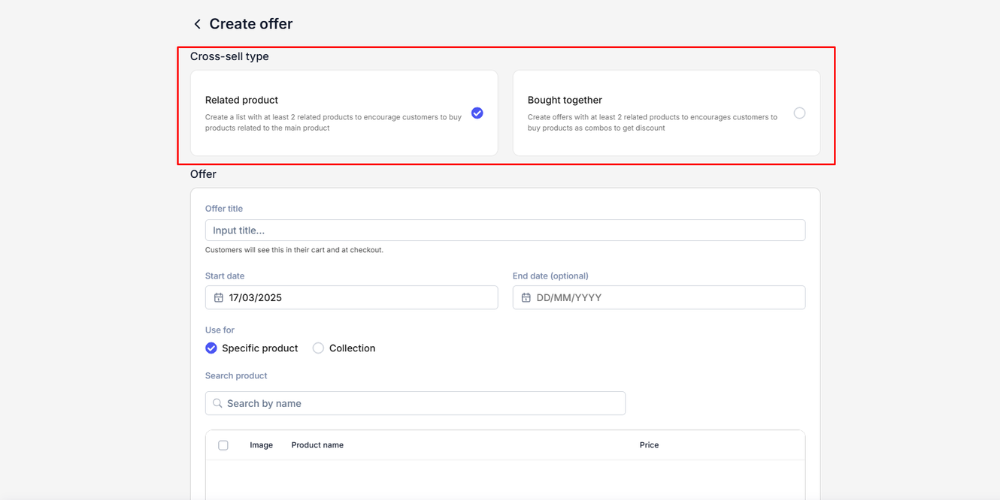
Task: Click the Related product description text
Action: (x=334, y=122)
